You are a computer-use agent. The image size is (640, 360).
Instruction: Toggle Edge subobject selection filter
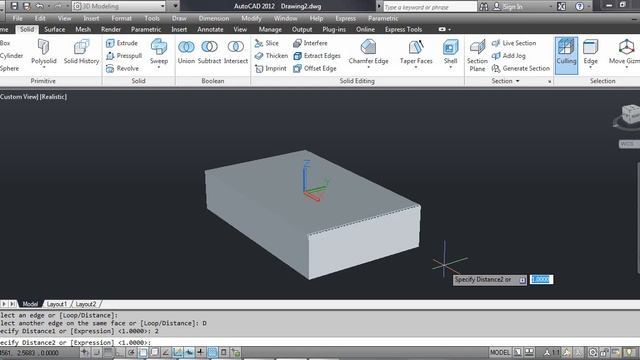590,51
